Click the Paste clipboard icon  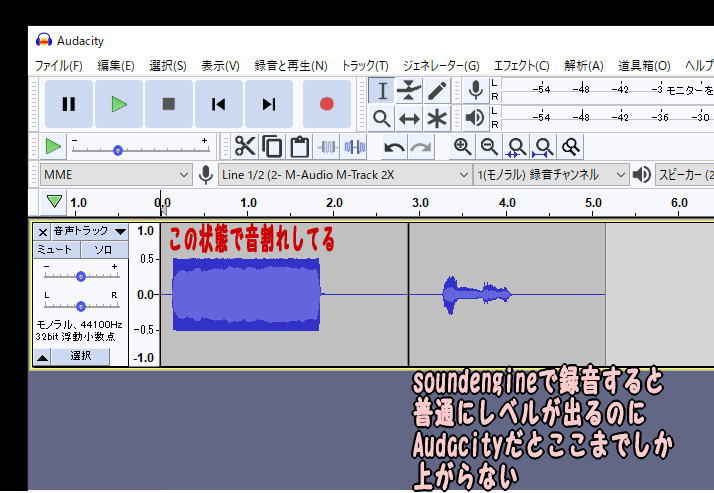[300, 147]
